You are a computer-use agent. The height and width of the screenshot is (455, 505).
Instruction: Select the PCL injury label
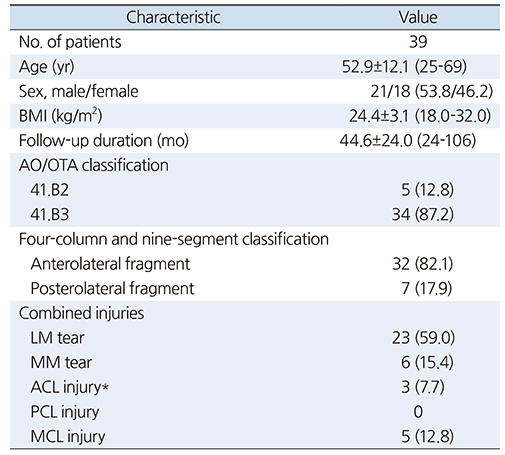(x=65, y=412)
